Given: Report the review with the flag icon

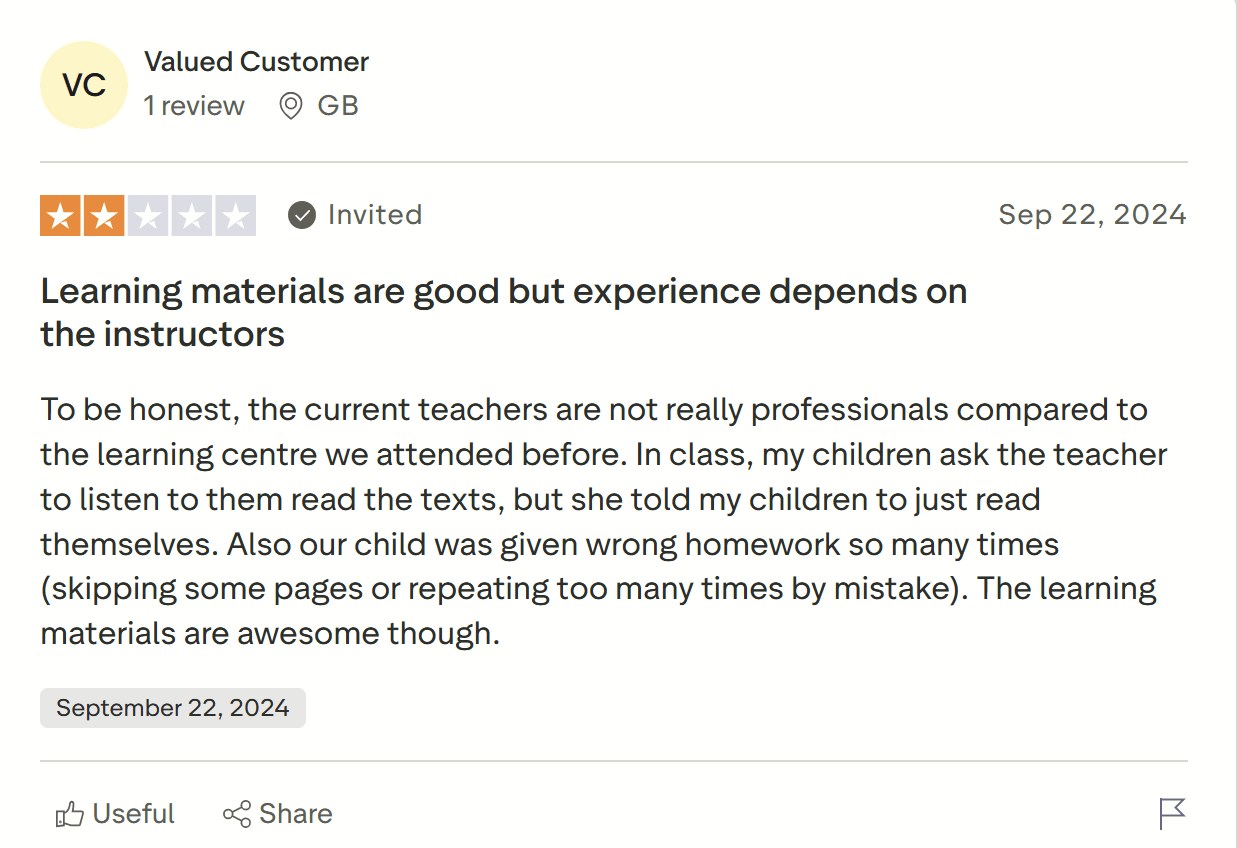Looking at the screenshot, I should click(1172, 813).
